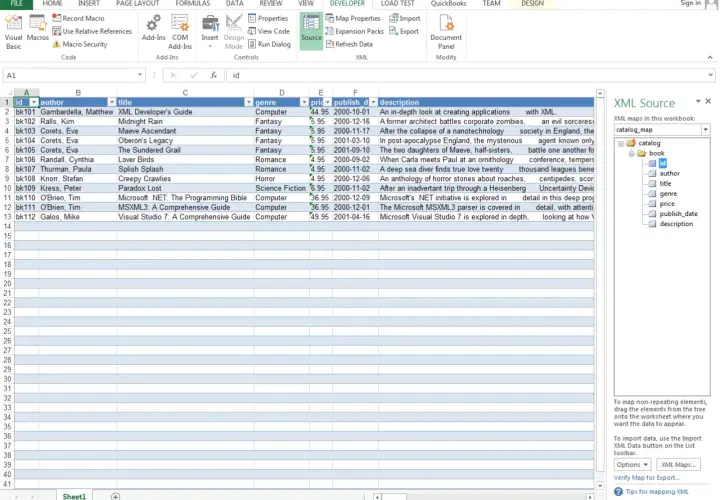Select cell 'Gambardella, Matthew'

coord(78,112)
